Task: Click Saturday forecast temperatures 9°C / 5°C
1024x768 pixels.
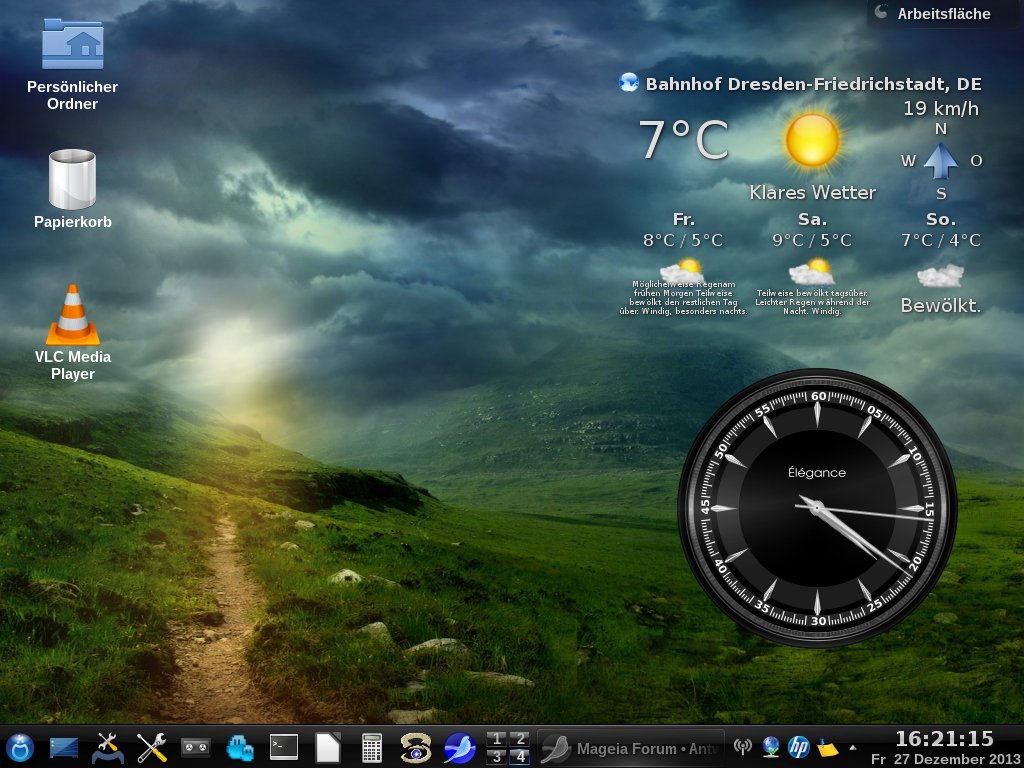Action: pyautogui.click(x=812, y=241)
